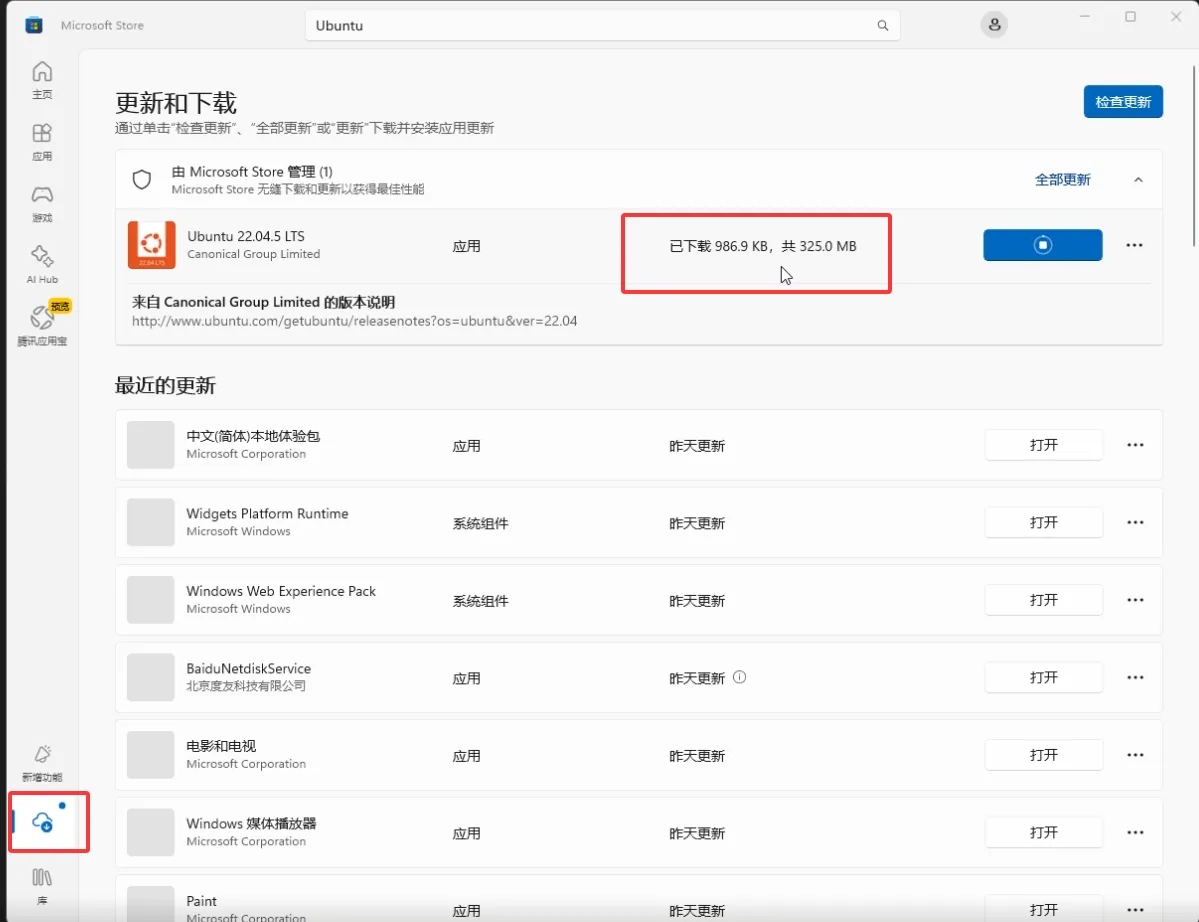The height and width of the screenshot is (922, 1199).
Task: Click the Widgets Platform Runtime title
Action: [267, 514]
